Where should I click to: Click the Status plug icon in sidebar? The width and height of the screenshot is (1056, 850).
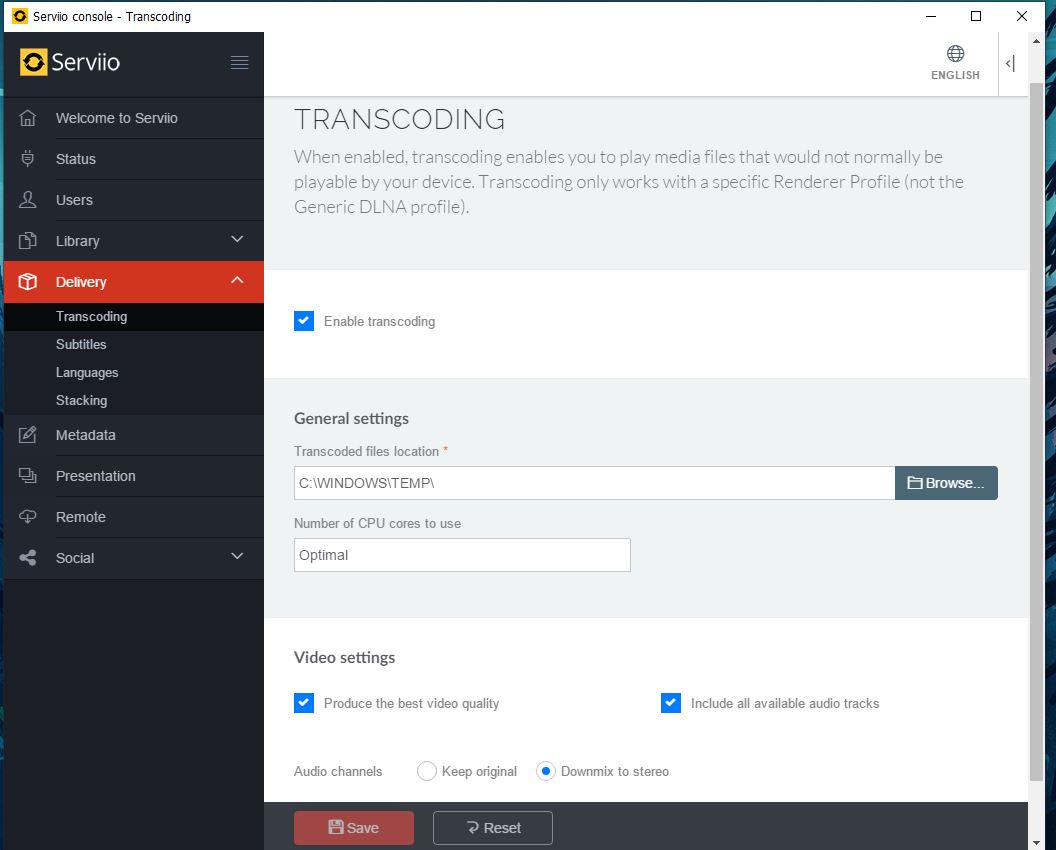[28, 159]
